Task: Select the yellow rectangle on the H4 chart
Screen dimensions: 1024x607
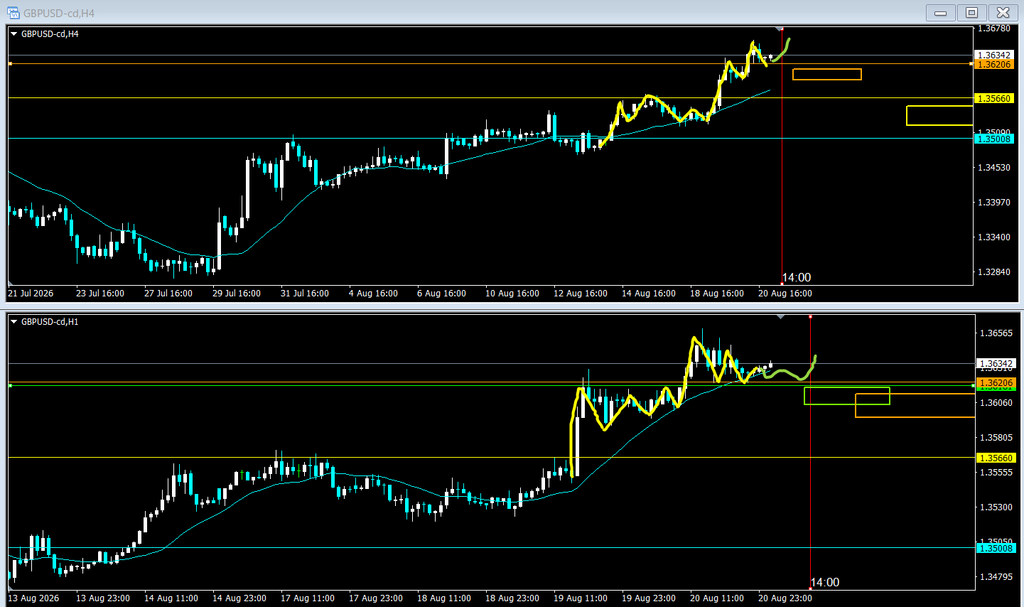Action: 940,115
